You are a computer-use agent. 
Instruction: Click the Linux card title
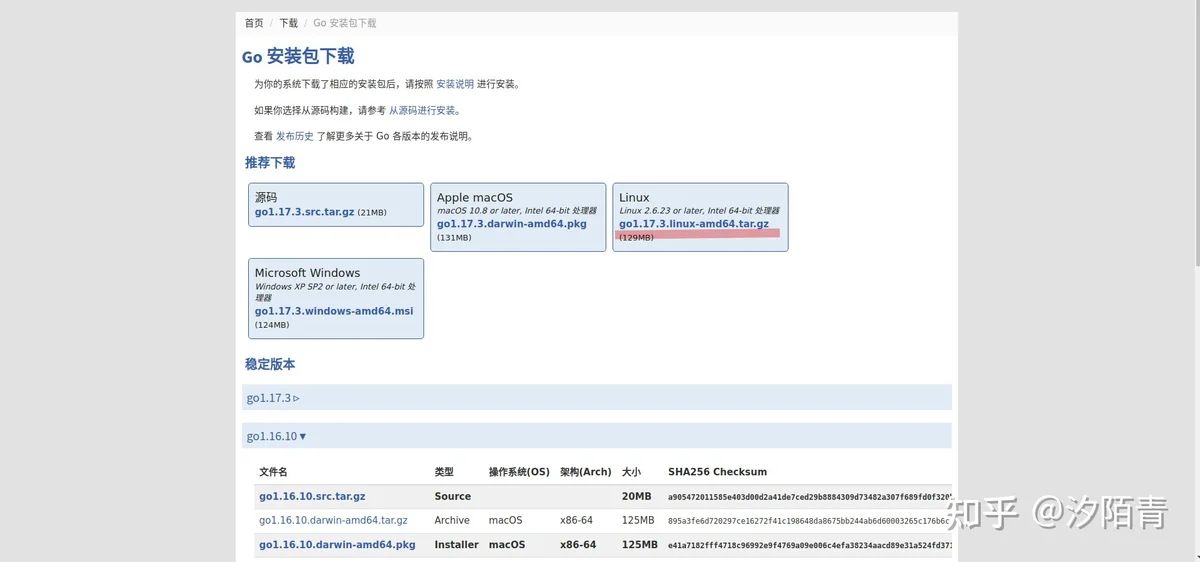[634, 198]
